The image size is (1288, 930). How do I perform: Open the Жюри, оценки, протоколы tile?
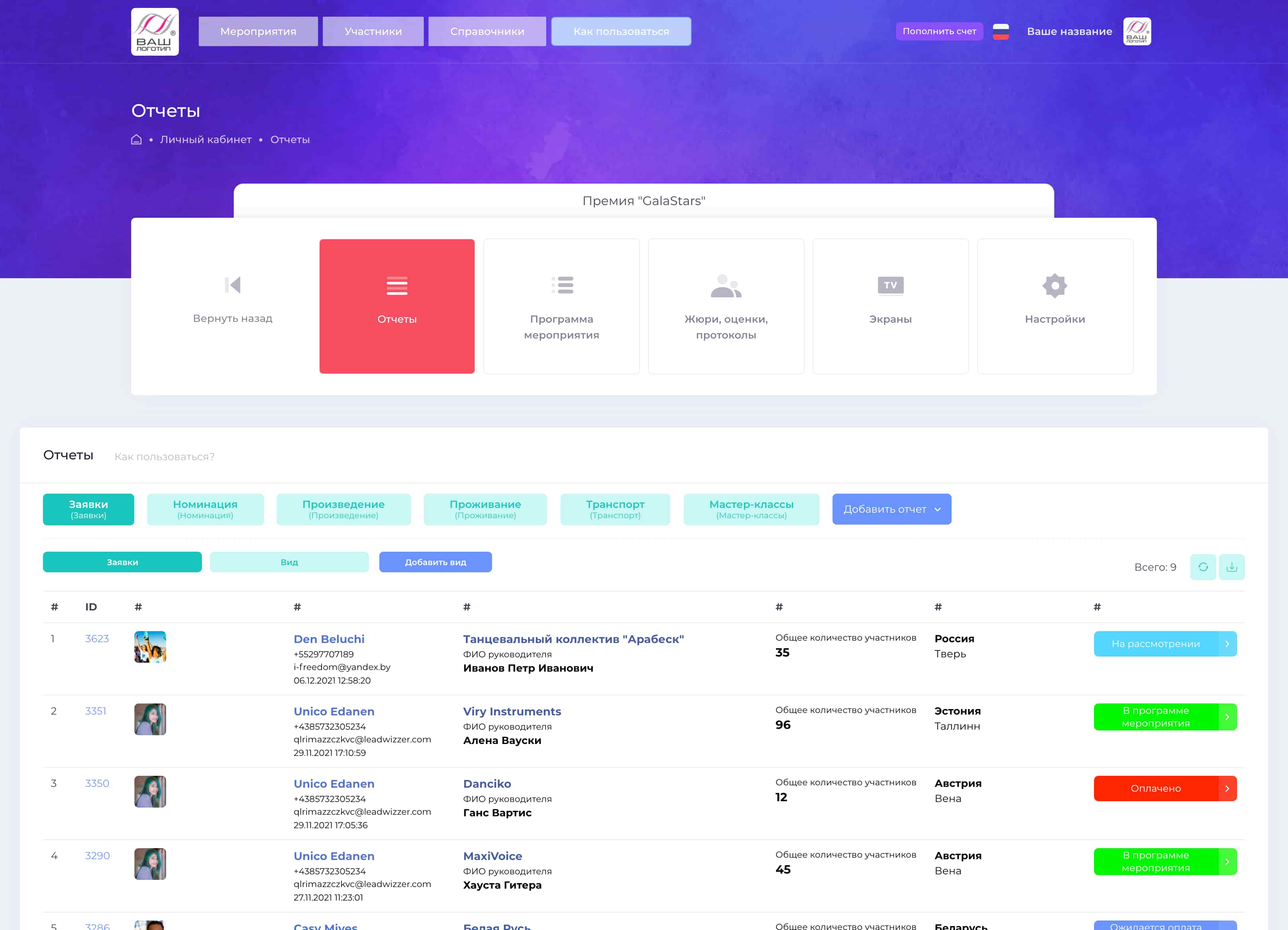point(726,306)
